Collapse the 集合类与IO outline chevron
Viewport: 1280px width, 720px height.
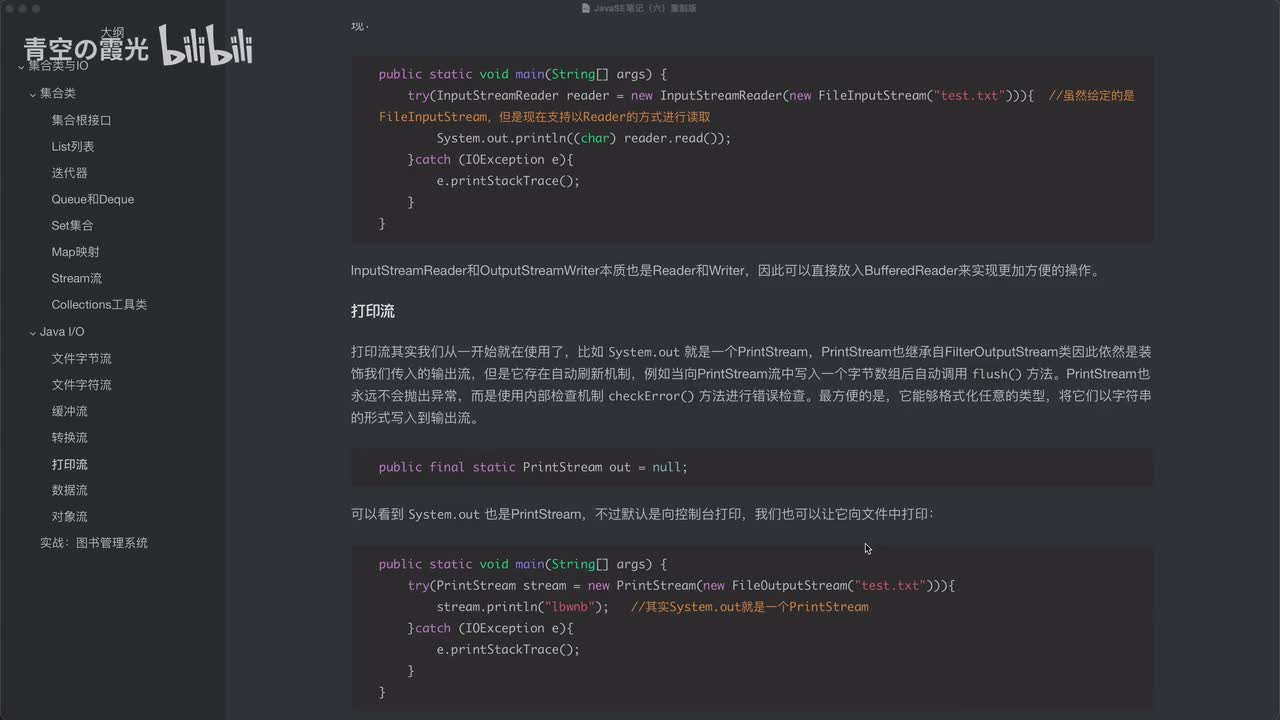coord(21,67)
